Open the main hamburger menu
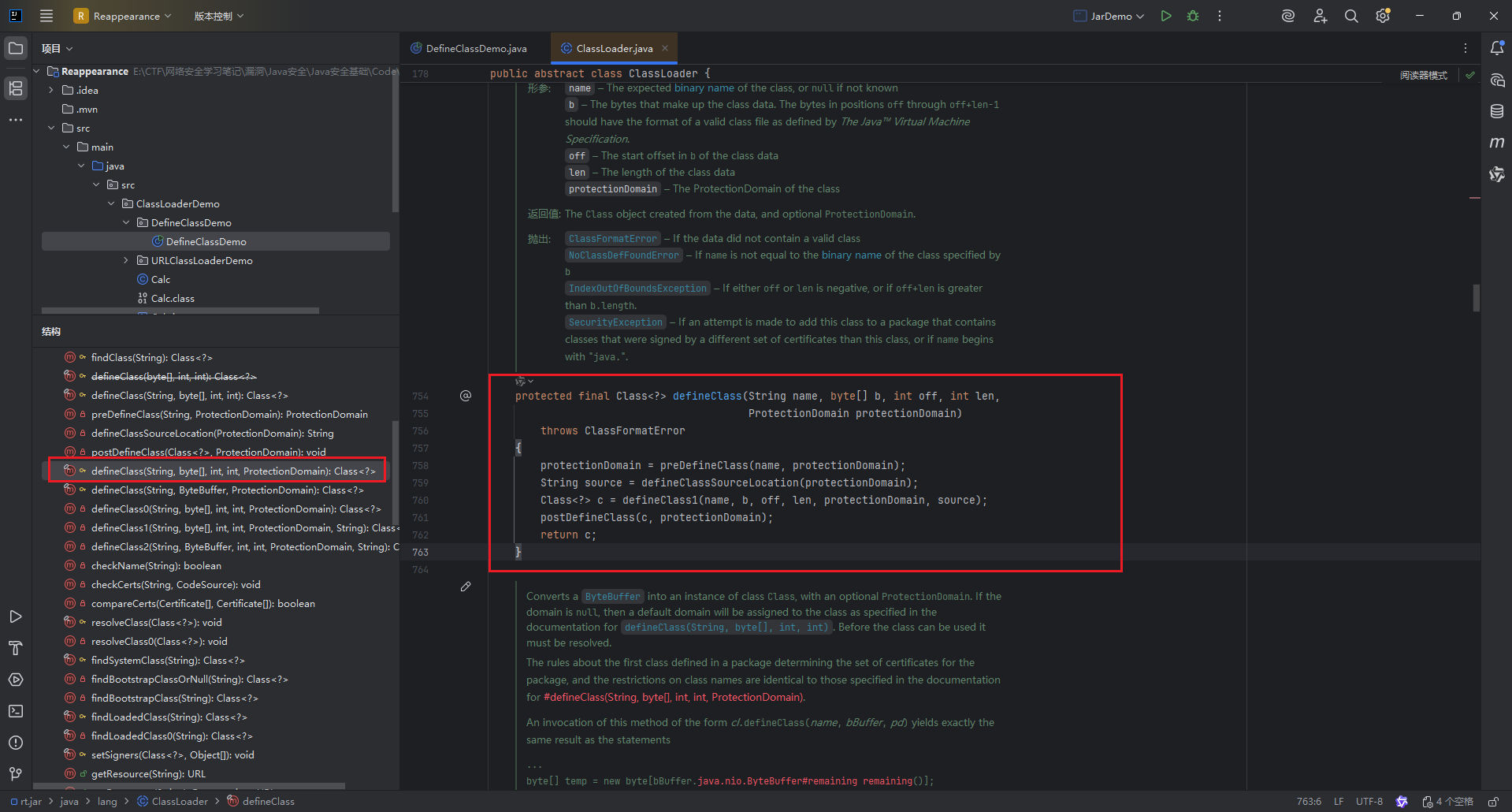This screenshot has width=1512, height=812. [46, 16]
